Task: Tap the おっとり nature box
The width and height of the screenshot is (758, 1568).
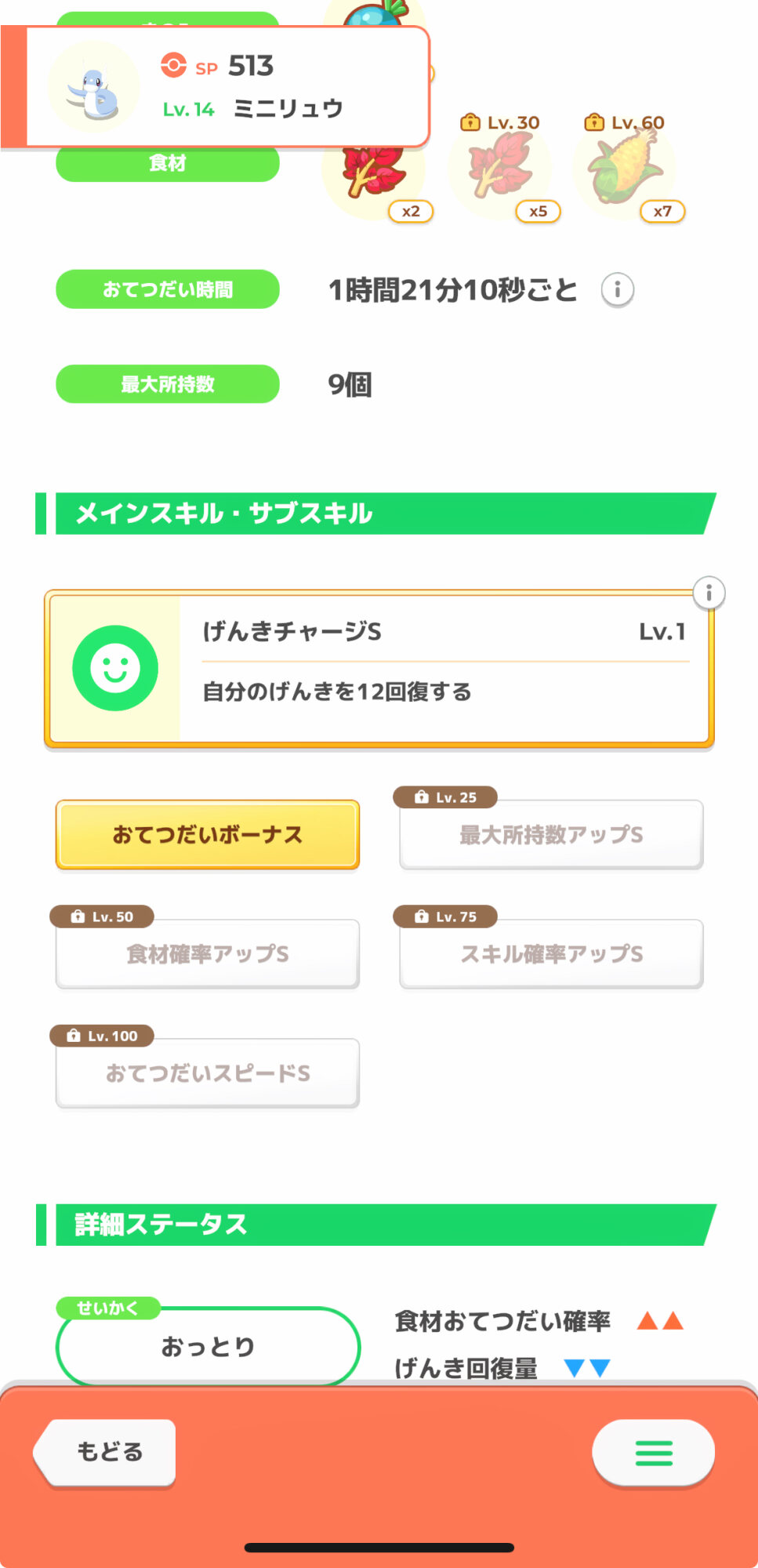Action: [x=208, y=1346]
